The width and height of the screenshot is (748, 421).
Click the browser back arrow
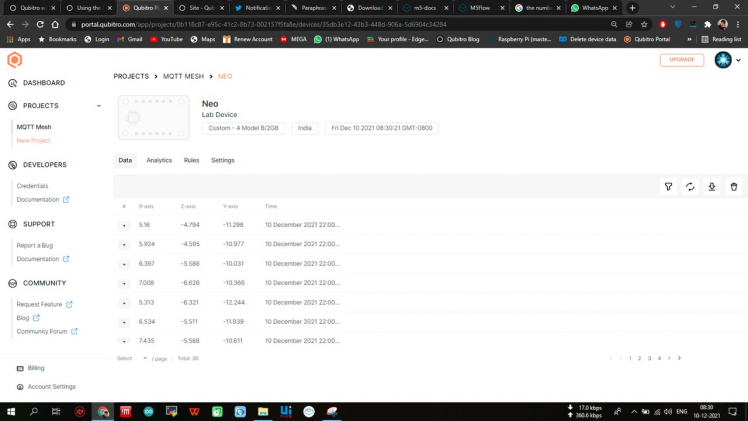(x=10, y=24)
